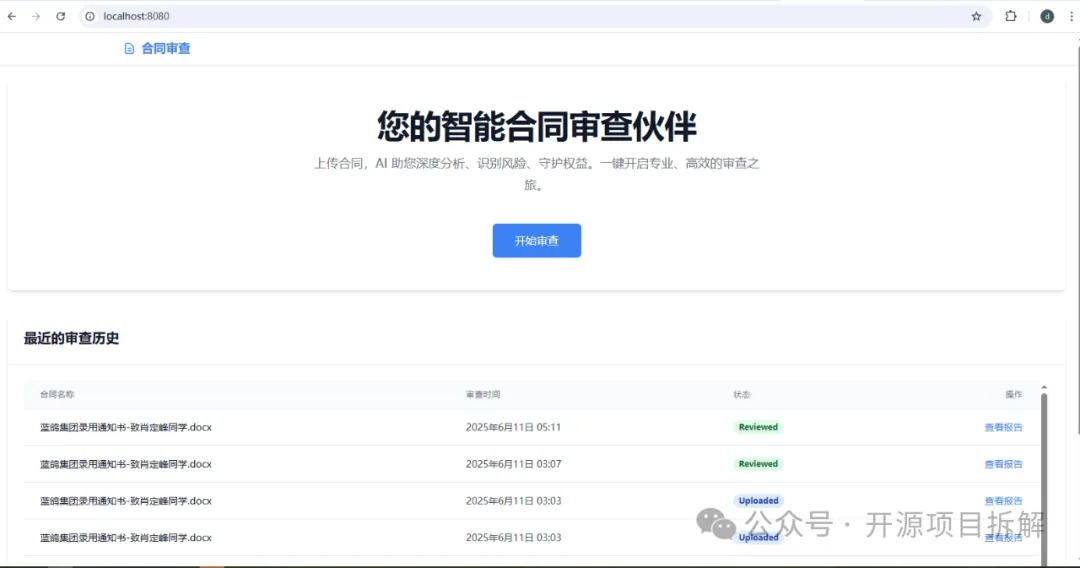The height and width of the screenshot is (568, 1080).
Task: Click the document icon beside 合同审查
Action: (129, 48)
